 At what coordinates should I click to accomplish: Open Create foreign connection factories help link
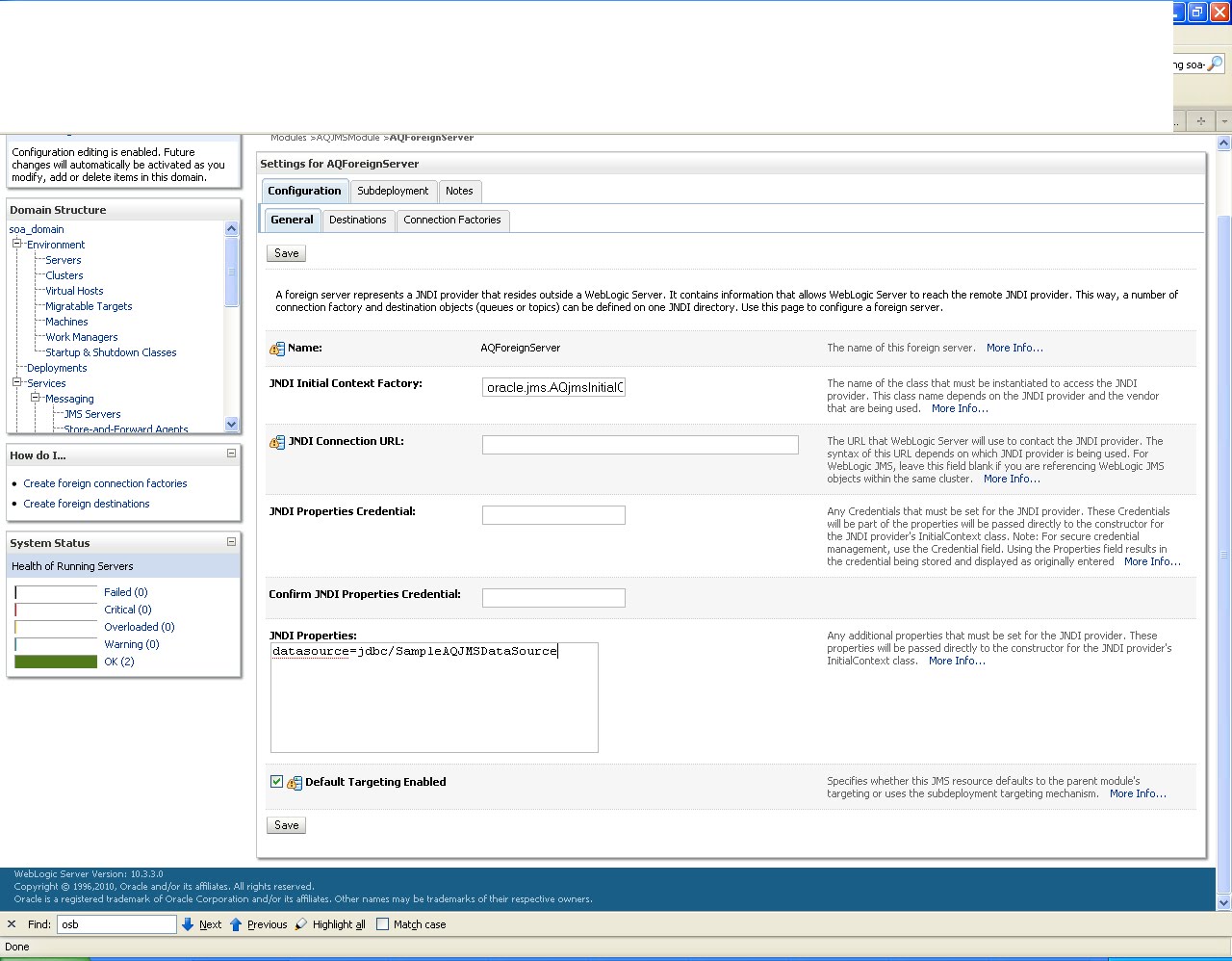(x=105, y=483)
